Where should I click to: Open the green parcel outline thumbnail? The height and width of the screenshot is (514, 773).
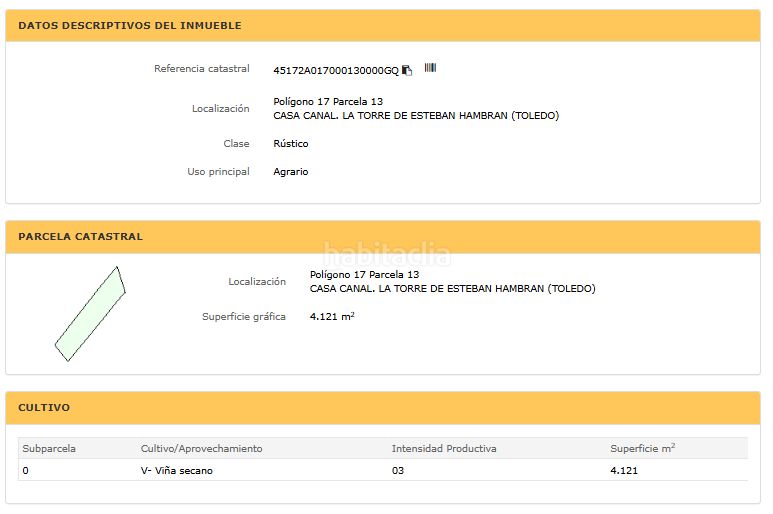90,314
